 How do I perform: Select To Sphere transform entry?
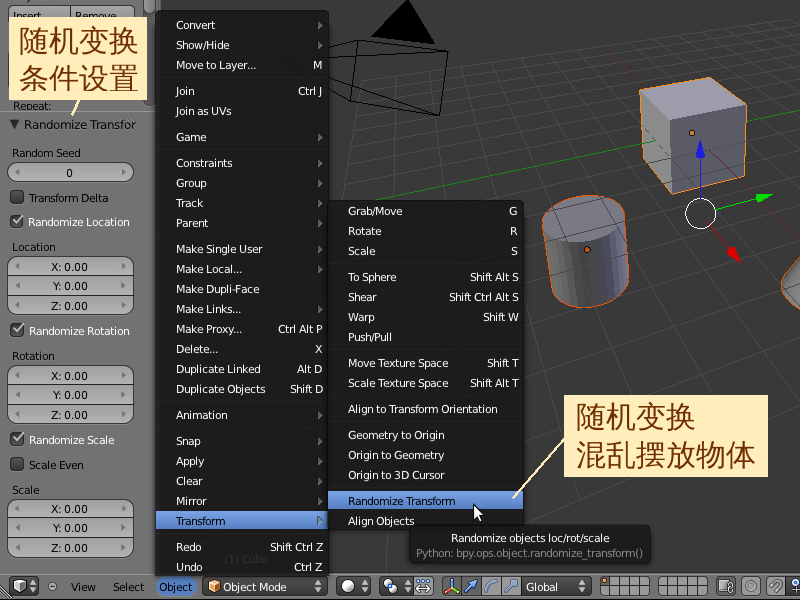426,277
